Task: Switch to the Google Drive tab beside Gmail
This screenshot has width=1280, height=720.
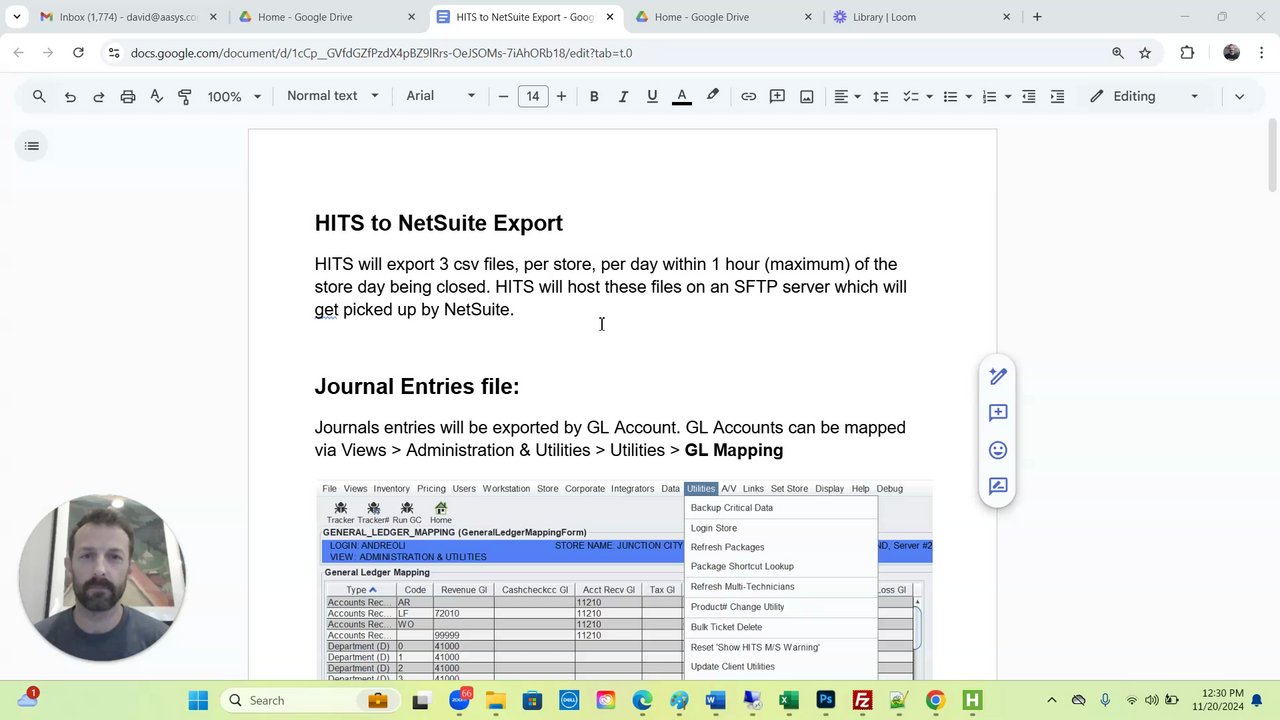Action: [x=327, y=17]
